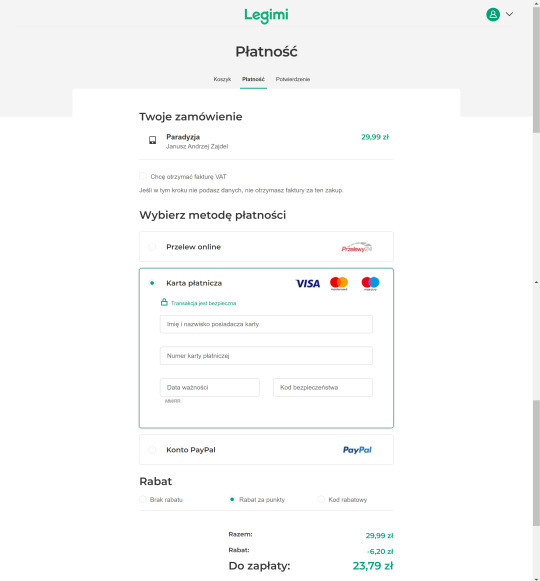Go to the Koszyk step tab
The image size is (540, 581).
[x=222, y=79]
